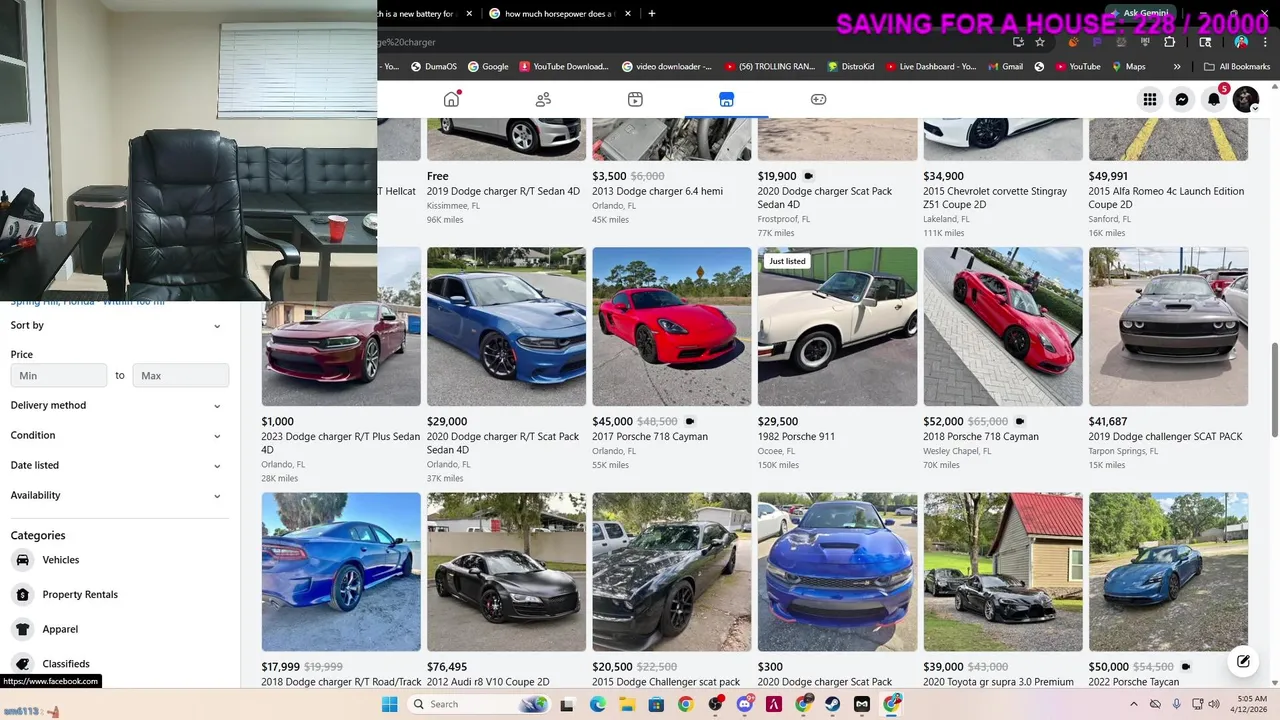Open the Maps bookmark
This screenshot has width=1280, height=720.
[1128, 67]
